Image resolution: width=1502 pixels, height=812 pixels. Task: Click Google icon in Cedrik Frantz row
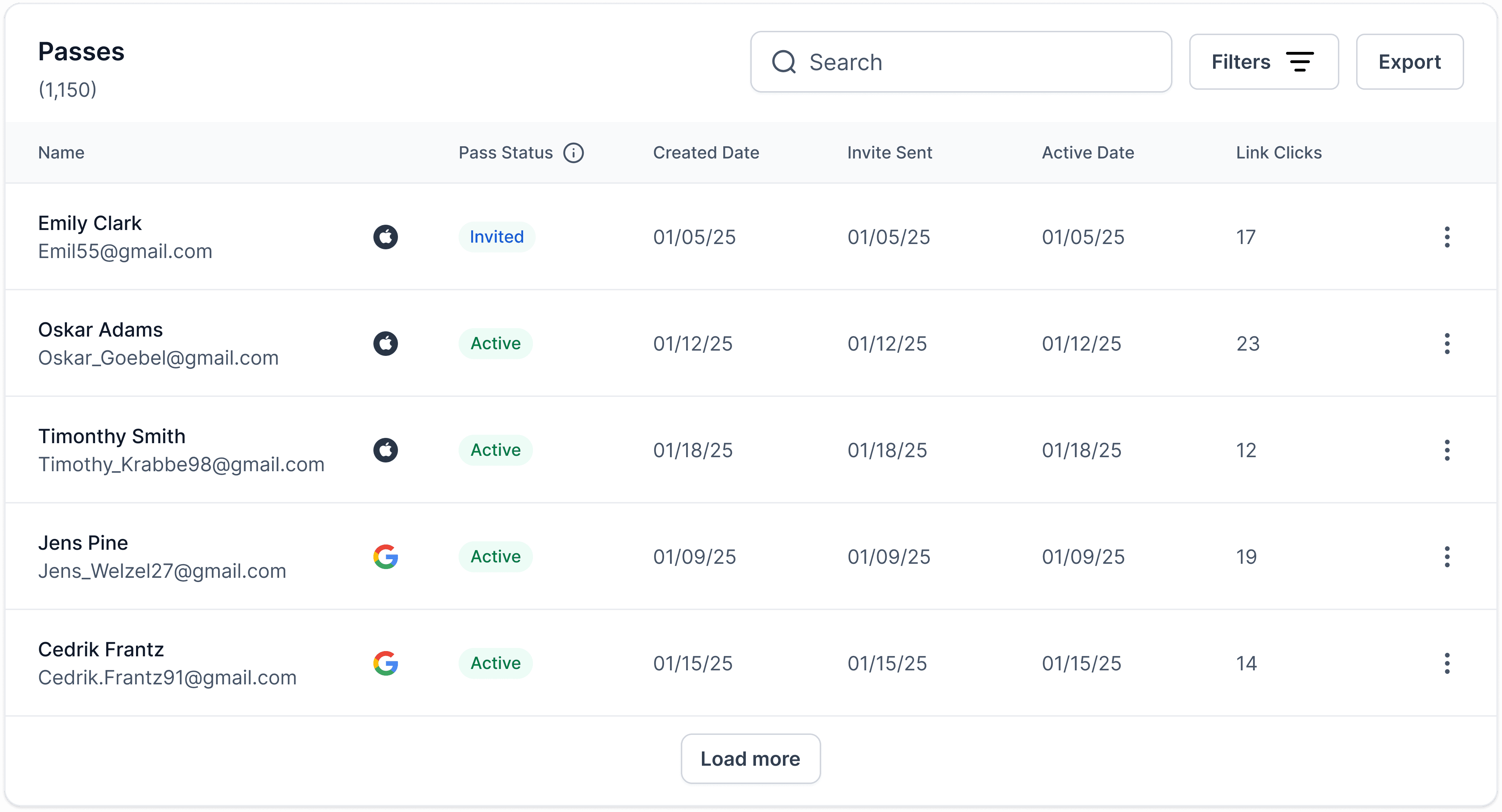pos(385,663)
